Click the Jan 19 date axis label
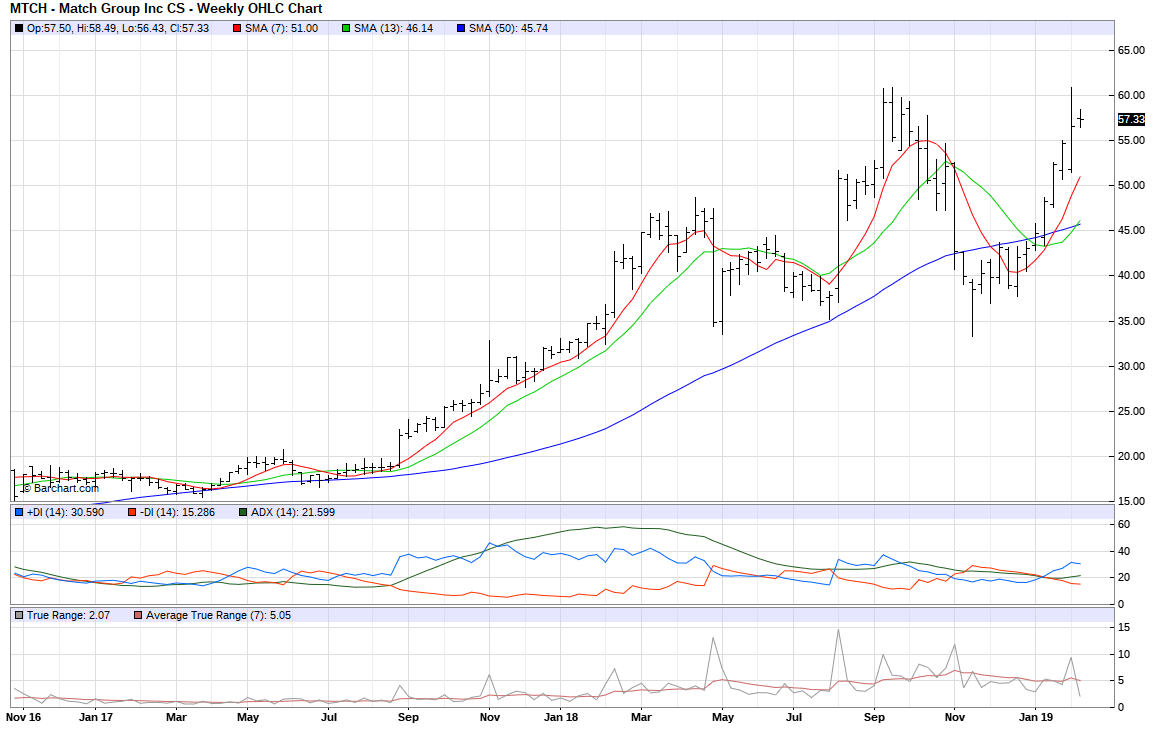Image resolution: width=1156 pixels, height=748 pixels. click(1035, 717)
